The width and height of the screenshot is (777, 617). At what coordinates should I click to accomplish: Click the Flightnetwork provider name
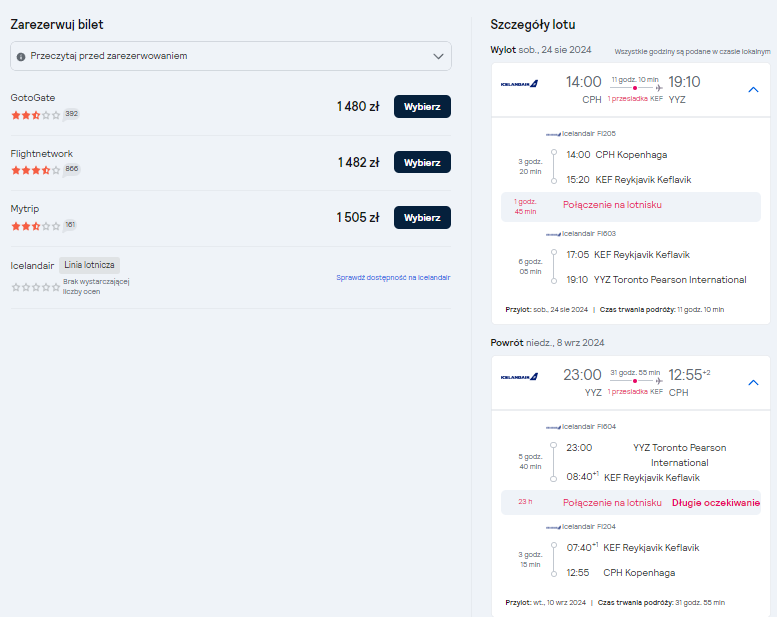click(x=42, y=154)
